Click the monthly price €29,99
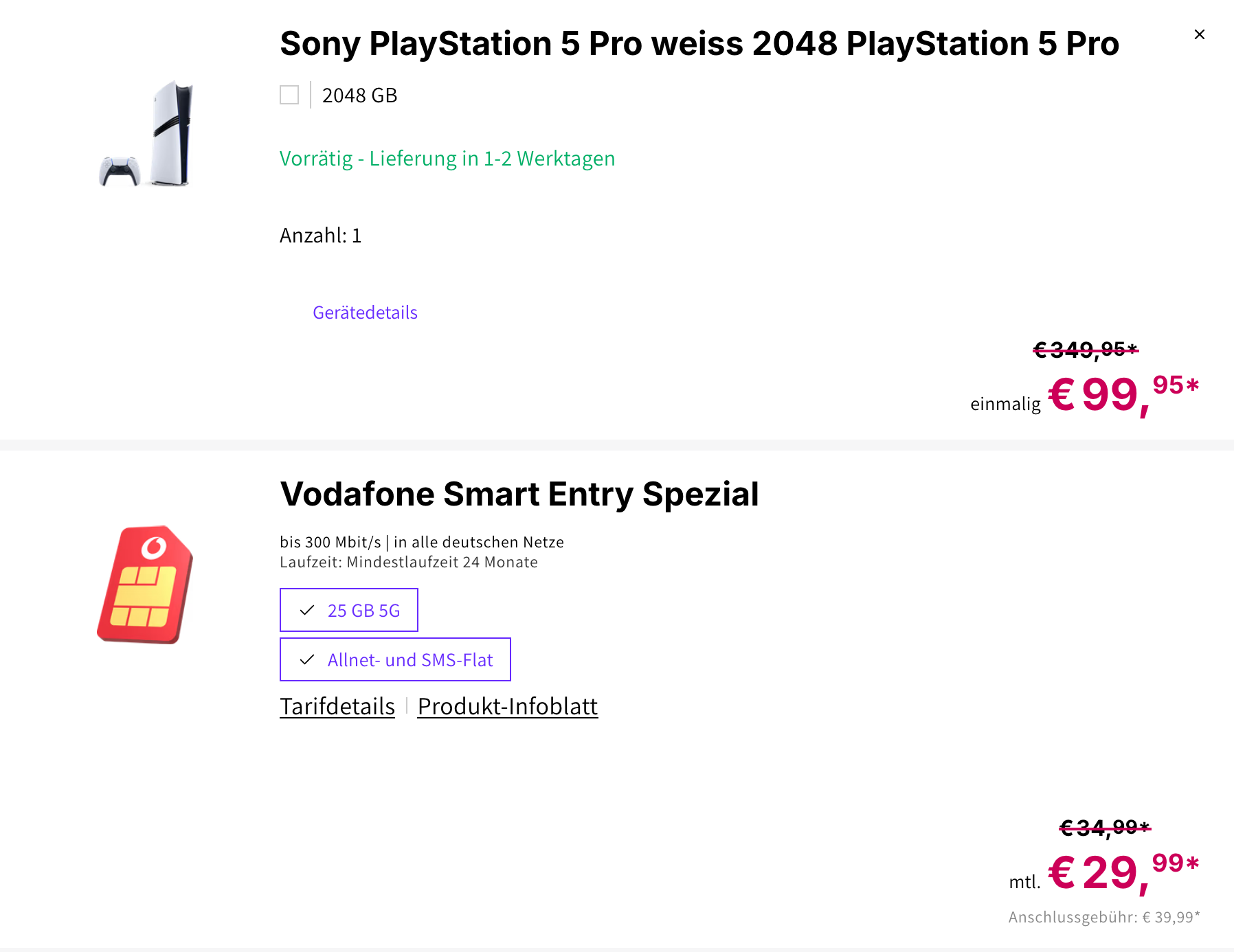Viewport: 1234px width, 952px height. coord(1123,872)
